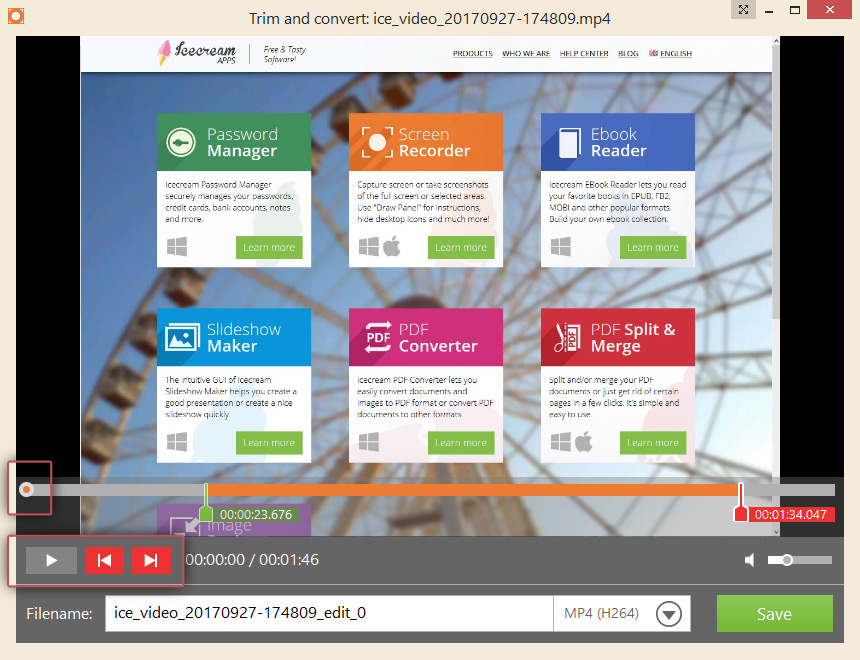Open the BLOG menu item

tap(628, 53)
